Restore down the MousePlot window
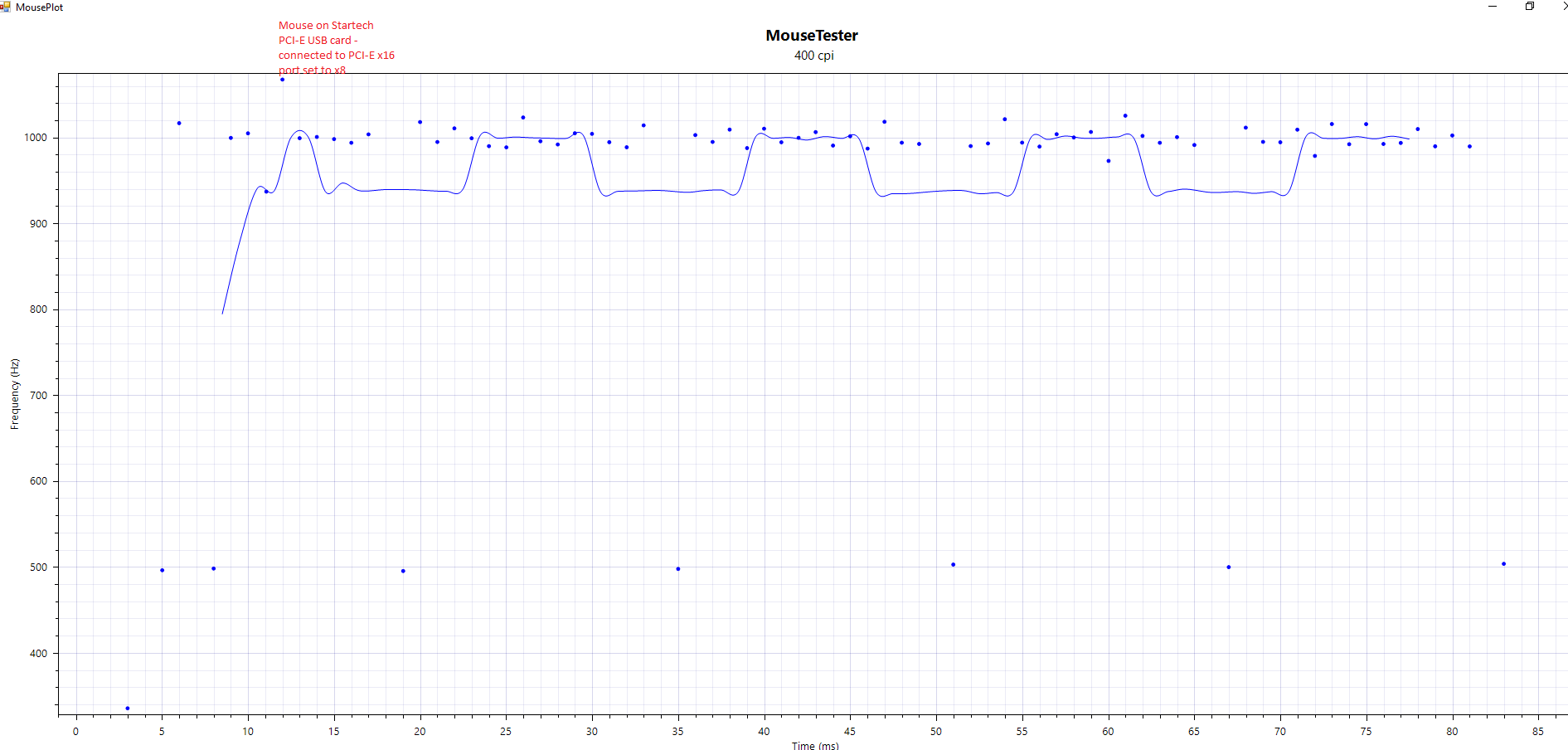Viewport: 1568px width, 750px height. tap(1530, 7)
